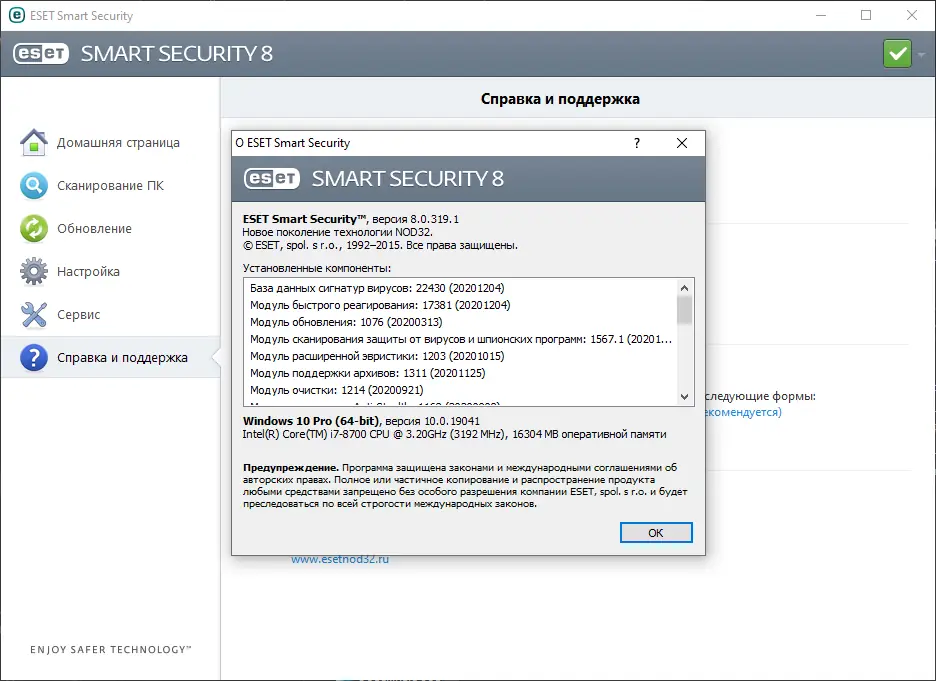Click the ESET logo inside the About dialog
936x681 pixels.
pos(269,180)
